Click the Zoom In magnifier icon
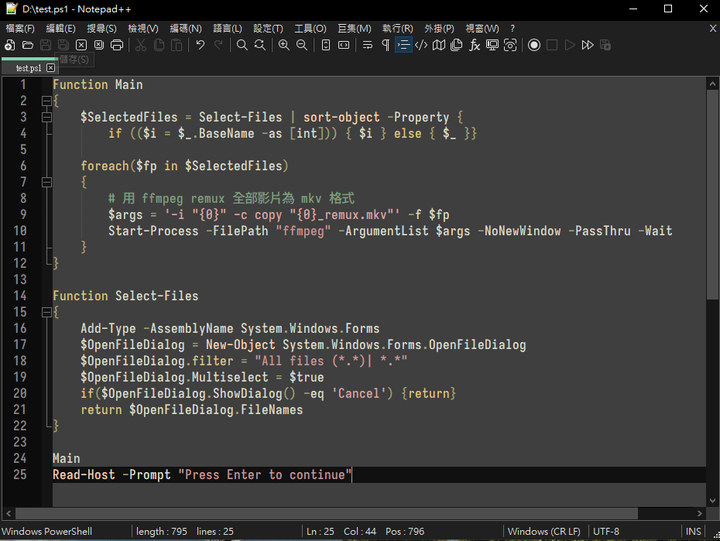 284,45
